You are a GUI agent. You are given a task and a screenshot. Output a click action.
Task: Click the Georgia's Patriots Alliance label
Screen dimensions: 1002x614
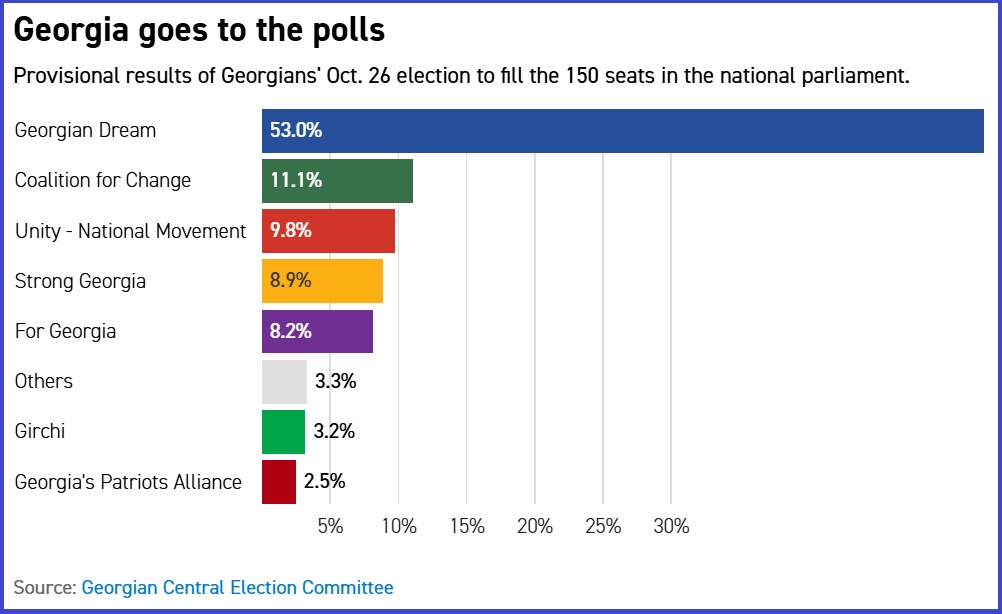tap(128, 482)
